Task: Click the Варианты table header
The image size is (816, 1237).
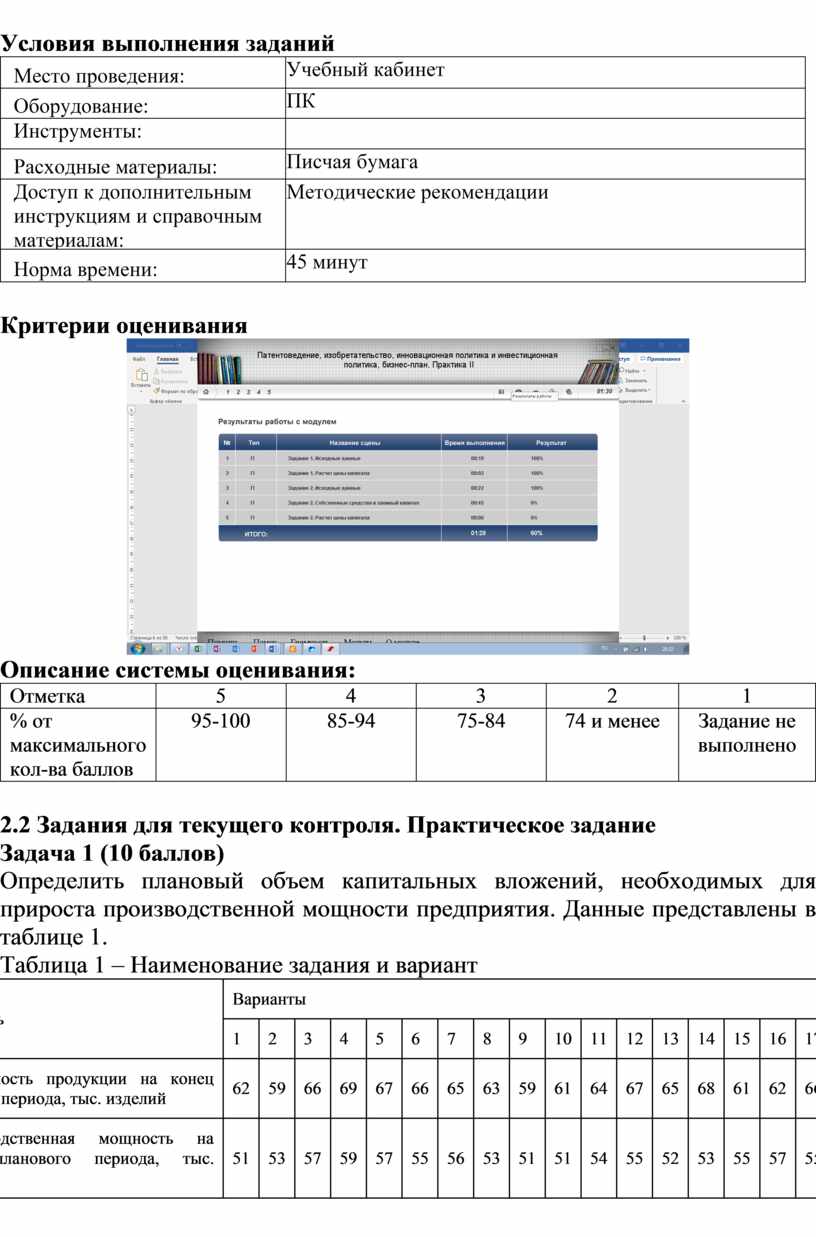Action: 269,1000
